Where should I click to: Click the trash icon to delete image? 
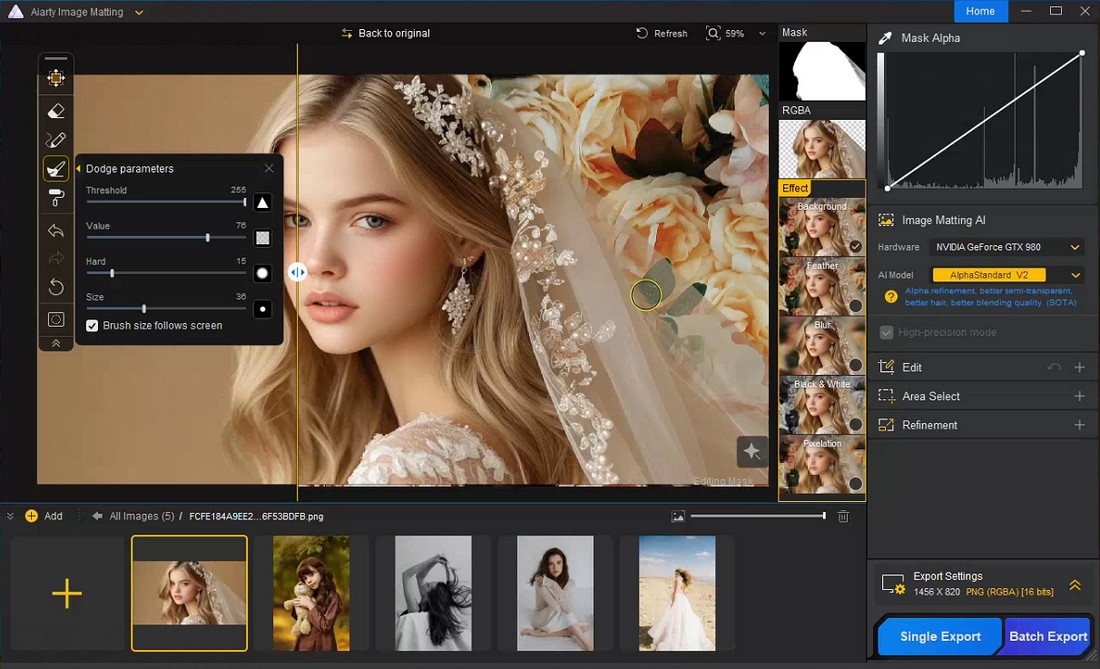tap(843, 516)
